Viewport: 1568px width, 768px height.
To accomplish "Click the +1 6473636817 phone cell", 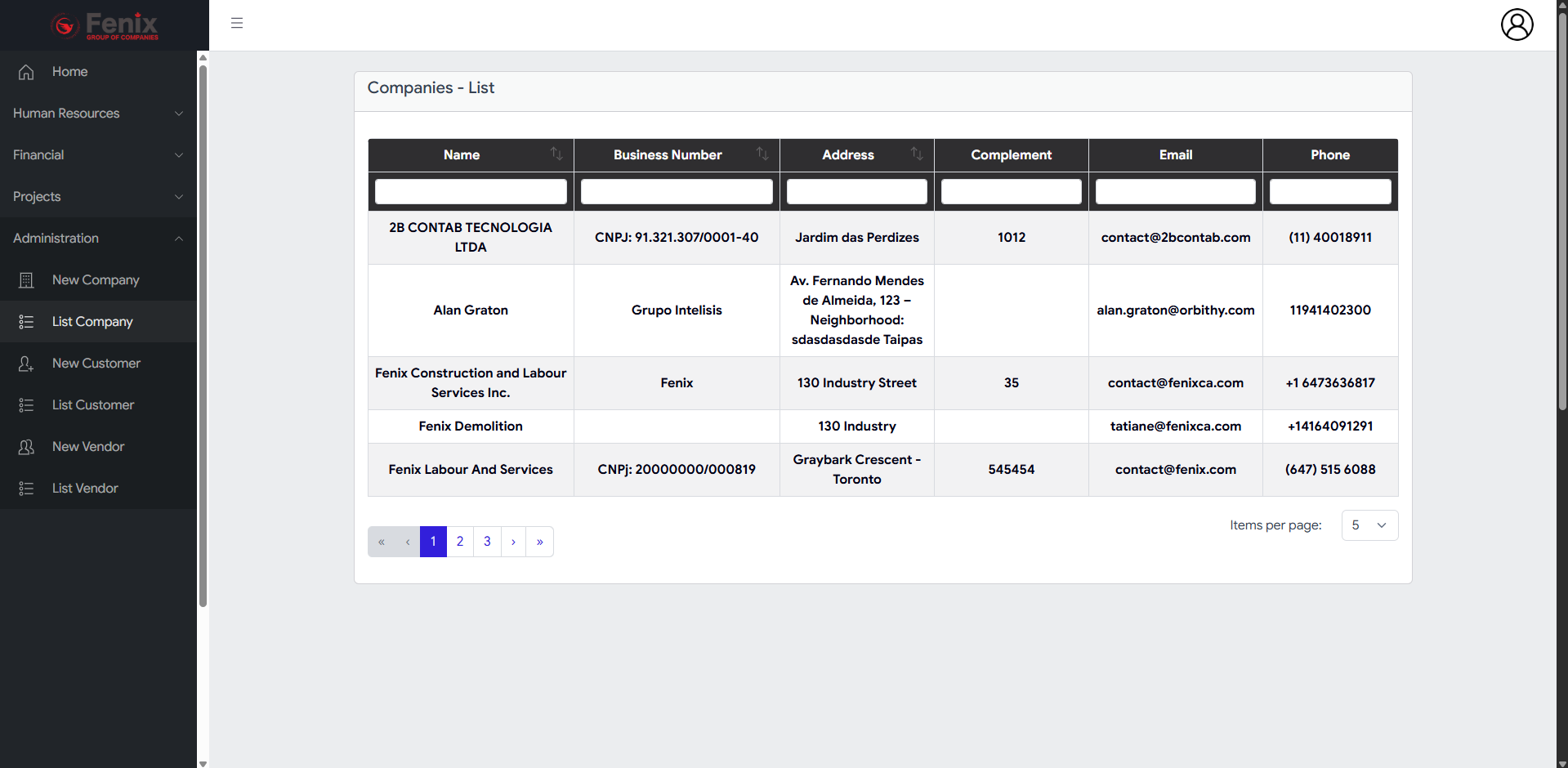I will pos(1330,383).
